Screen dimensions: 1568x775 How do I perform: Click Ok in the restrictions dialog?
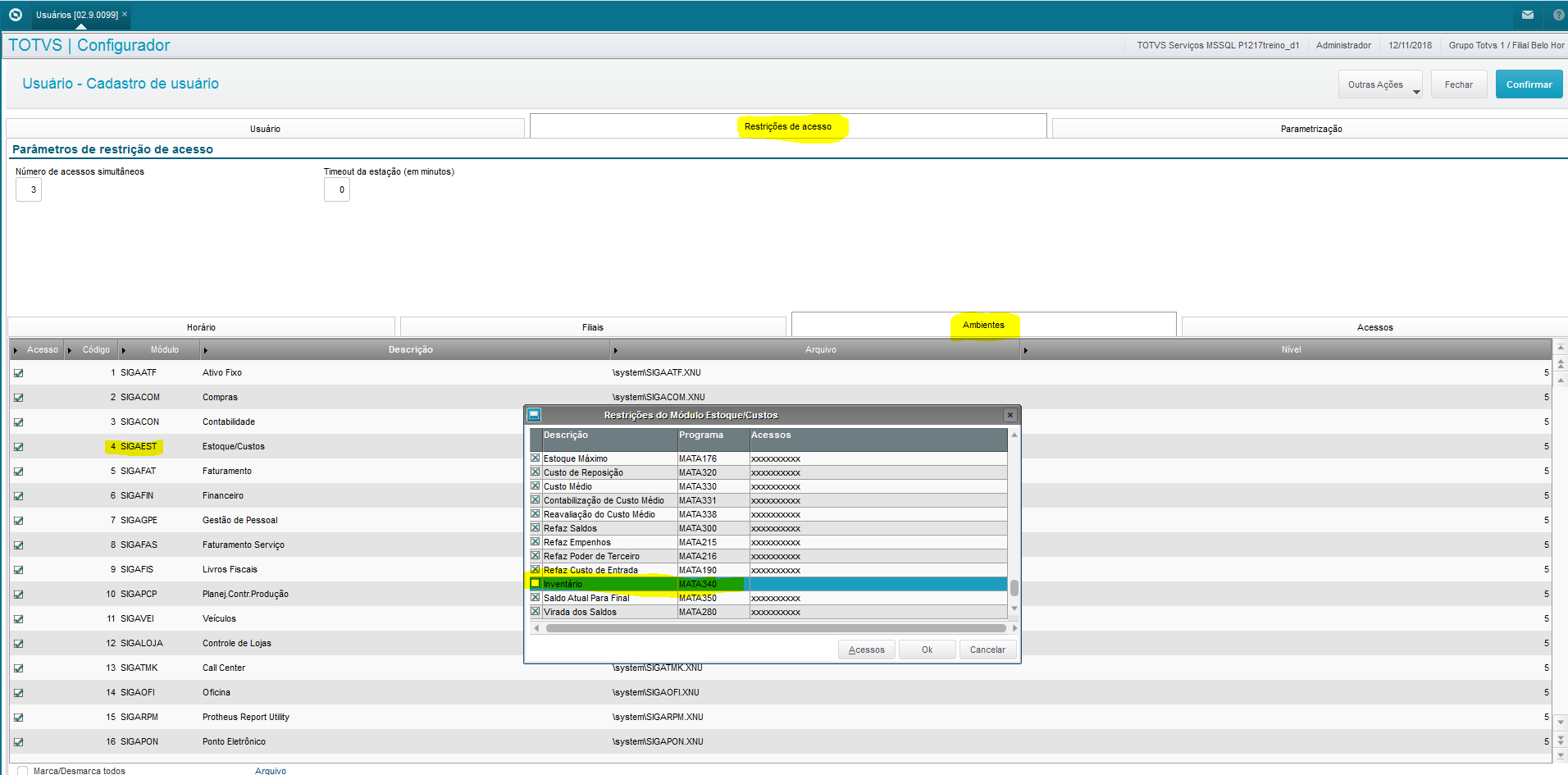(x=927, y=650)
